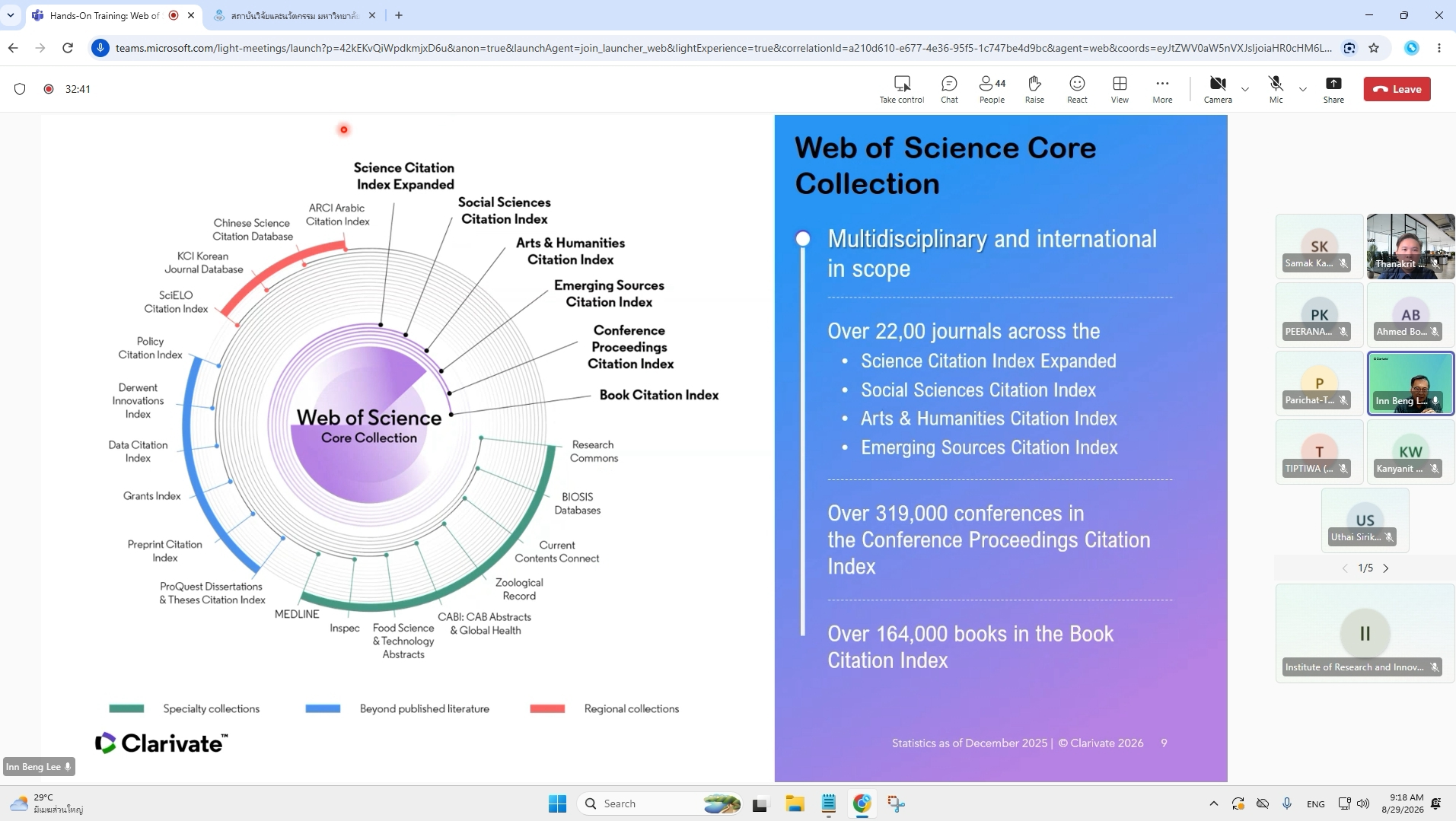Click the microphone in-use tray icon

(x=1287, y=803)
